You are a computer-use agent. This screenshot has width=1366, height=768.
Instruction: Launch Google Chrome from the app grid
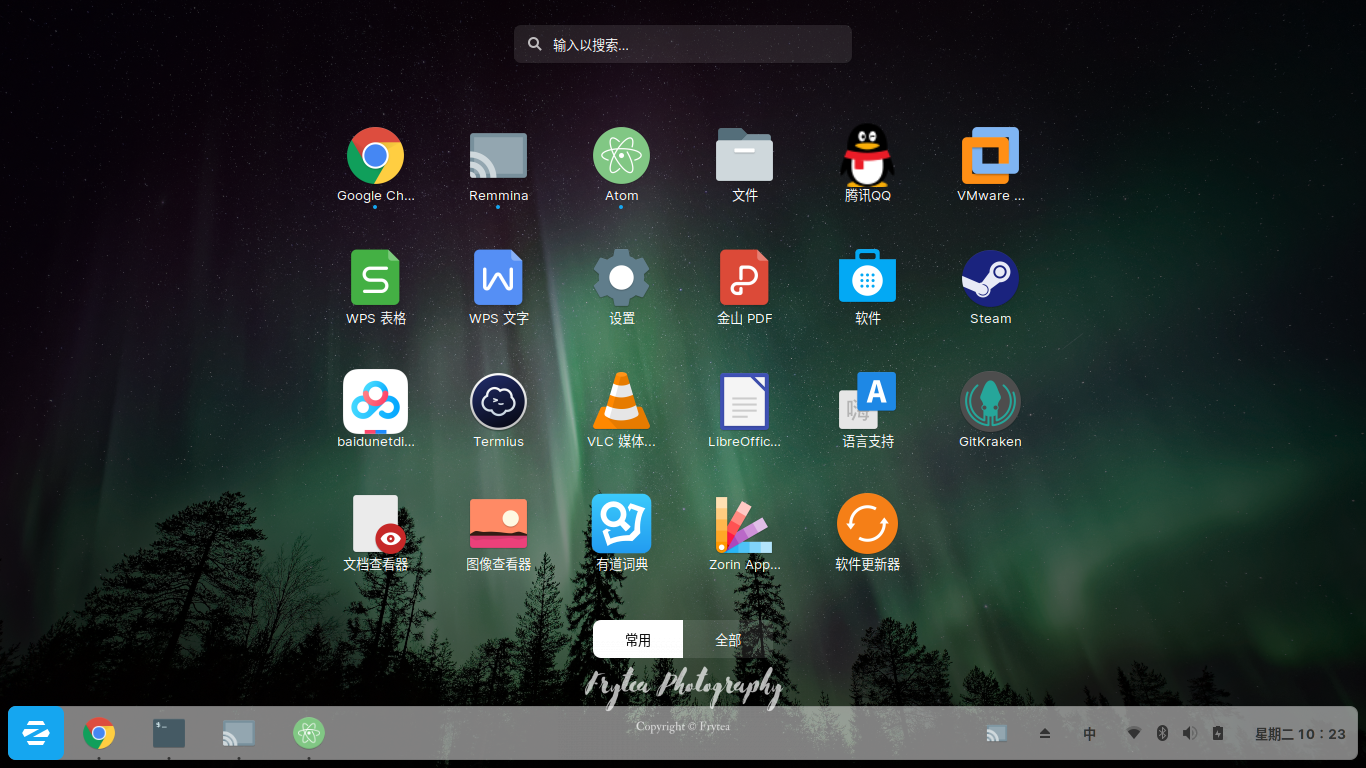tap(375, 156)
